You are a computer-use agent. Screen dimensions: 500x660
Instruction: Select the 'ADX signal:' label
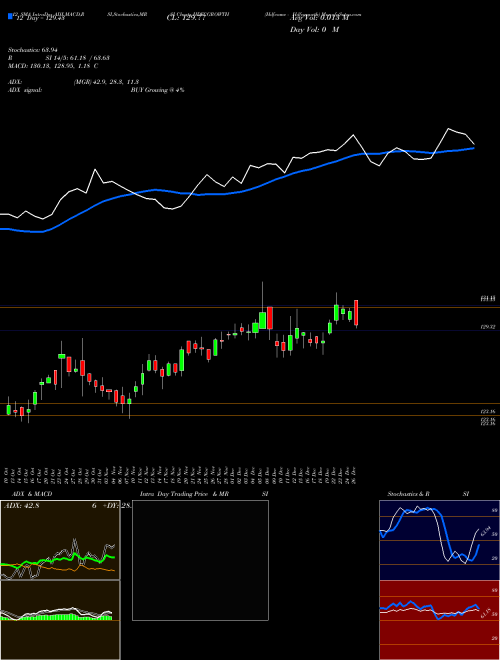tap(25, 90)
